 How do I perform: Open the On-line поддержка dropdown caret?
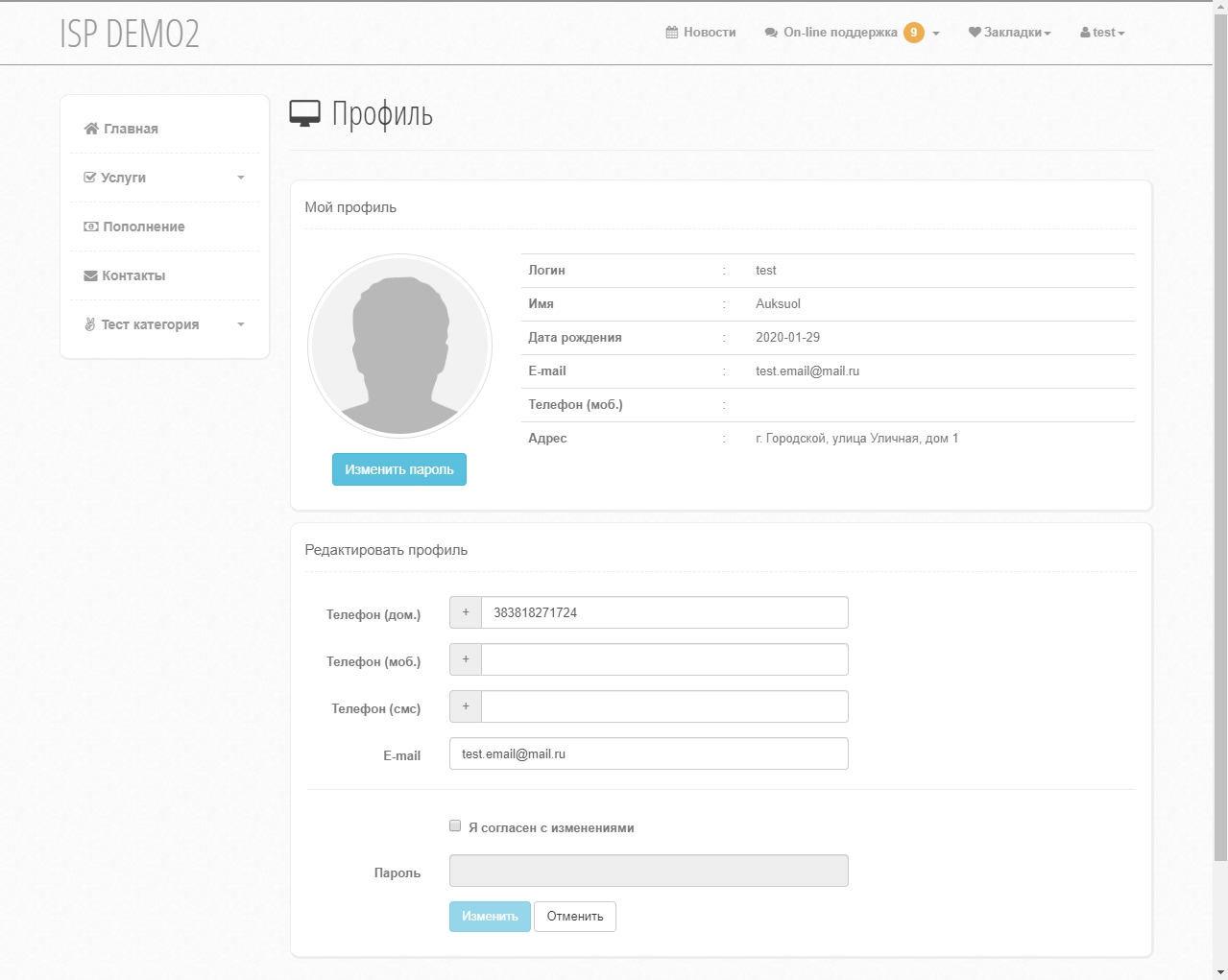pyautogui.click(x=936, y=34)
